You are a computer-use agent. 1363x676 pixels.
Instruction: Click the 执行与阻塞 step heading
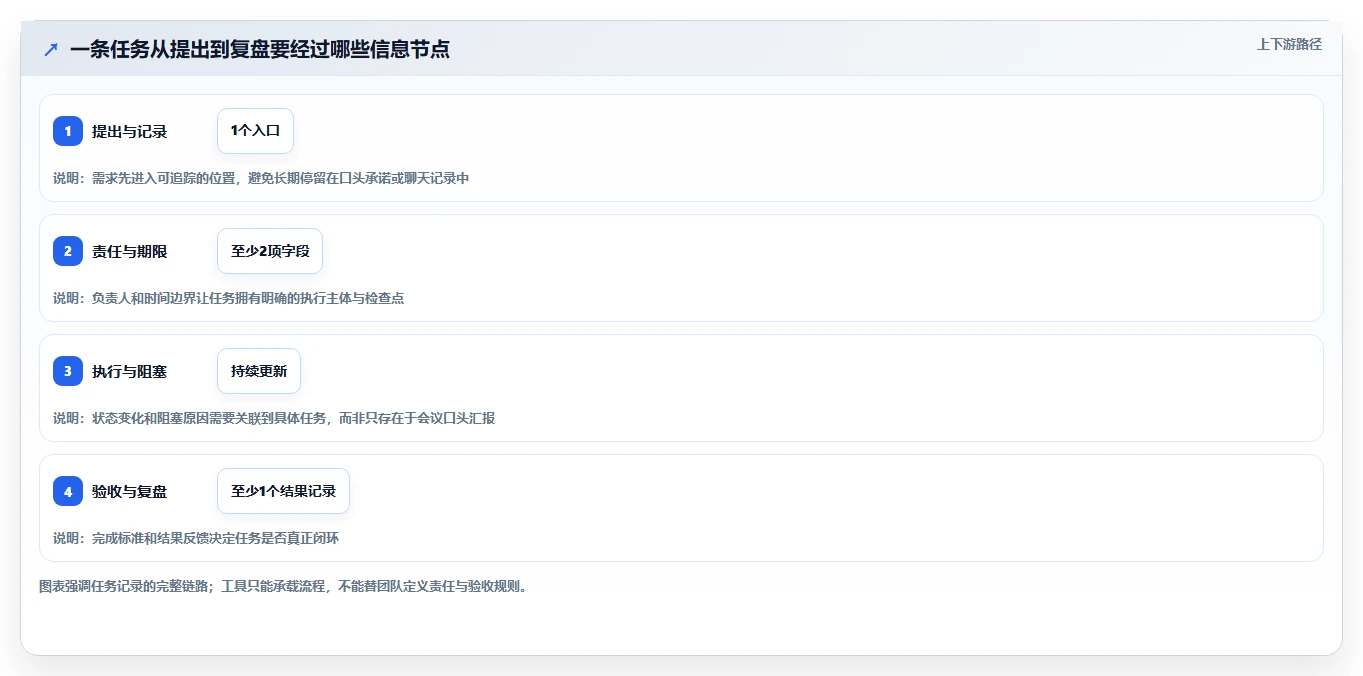129,371
